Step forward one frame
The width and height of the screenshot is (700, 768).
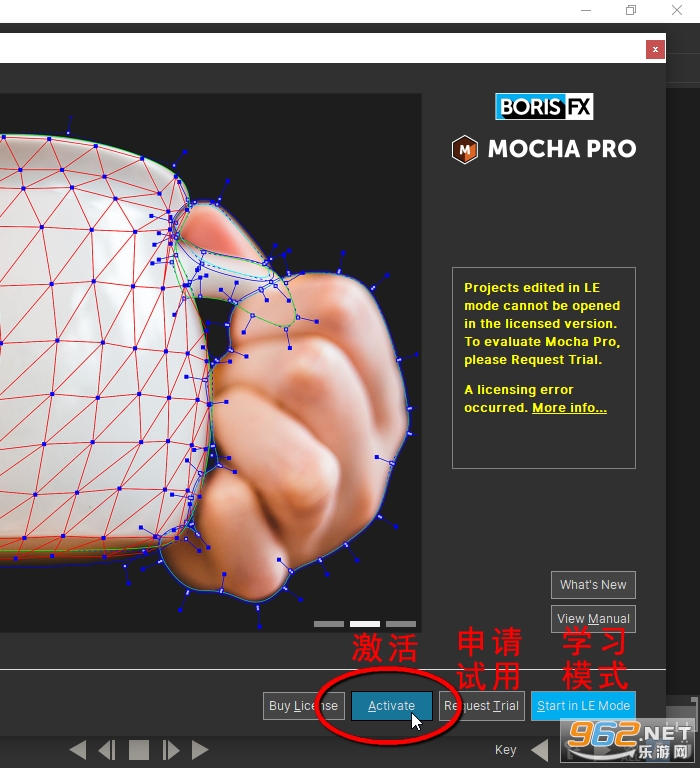[x=170, y=750]
